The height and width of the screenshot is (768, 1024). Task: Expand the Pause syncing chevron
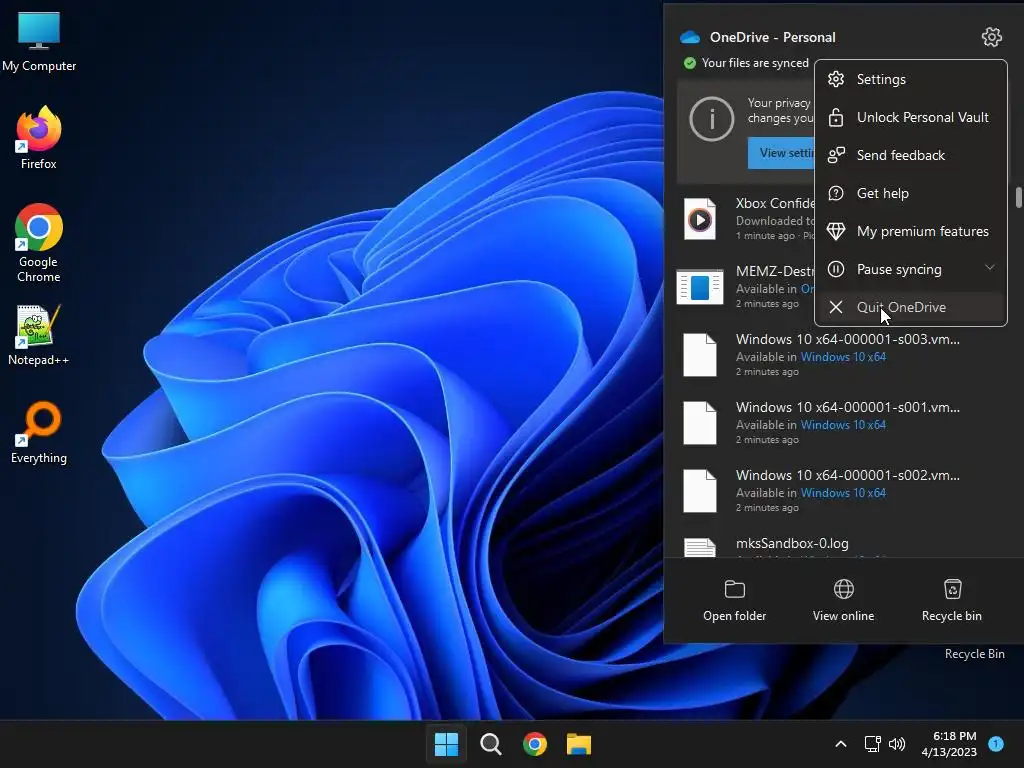pos(989,268)
